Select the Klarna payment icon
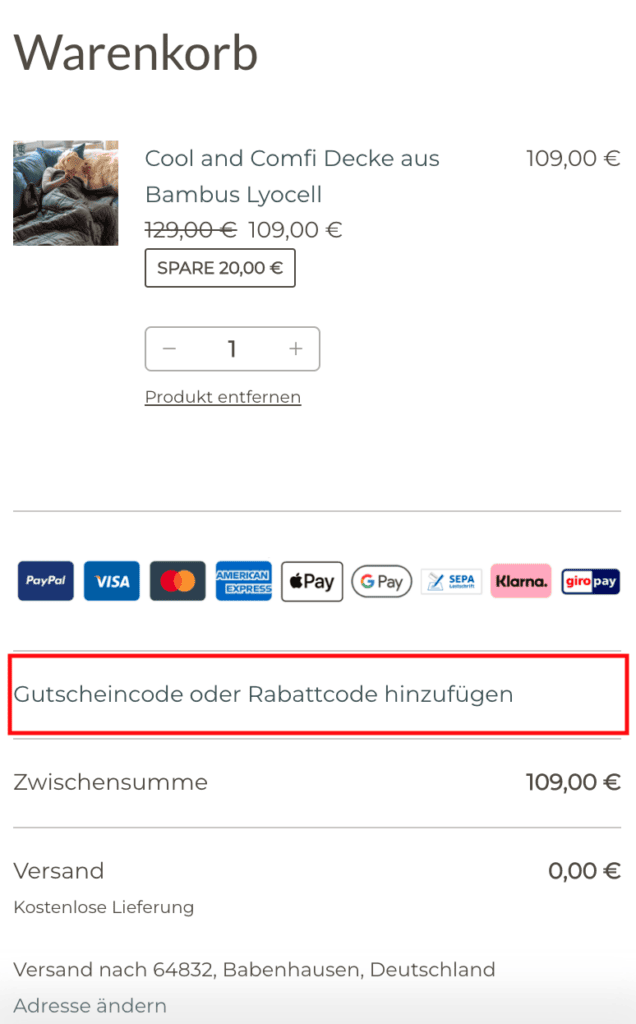The height and width of the screenshot is (1024, 636). [521, 581]
